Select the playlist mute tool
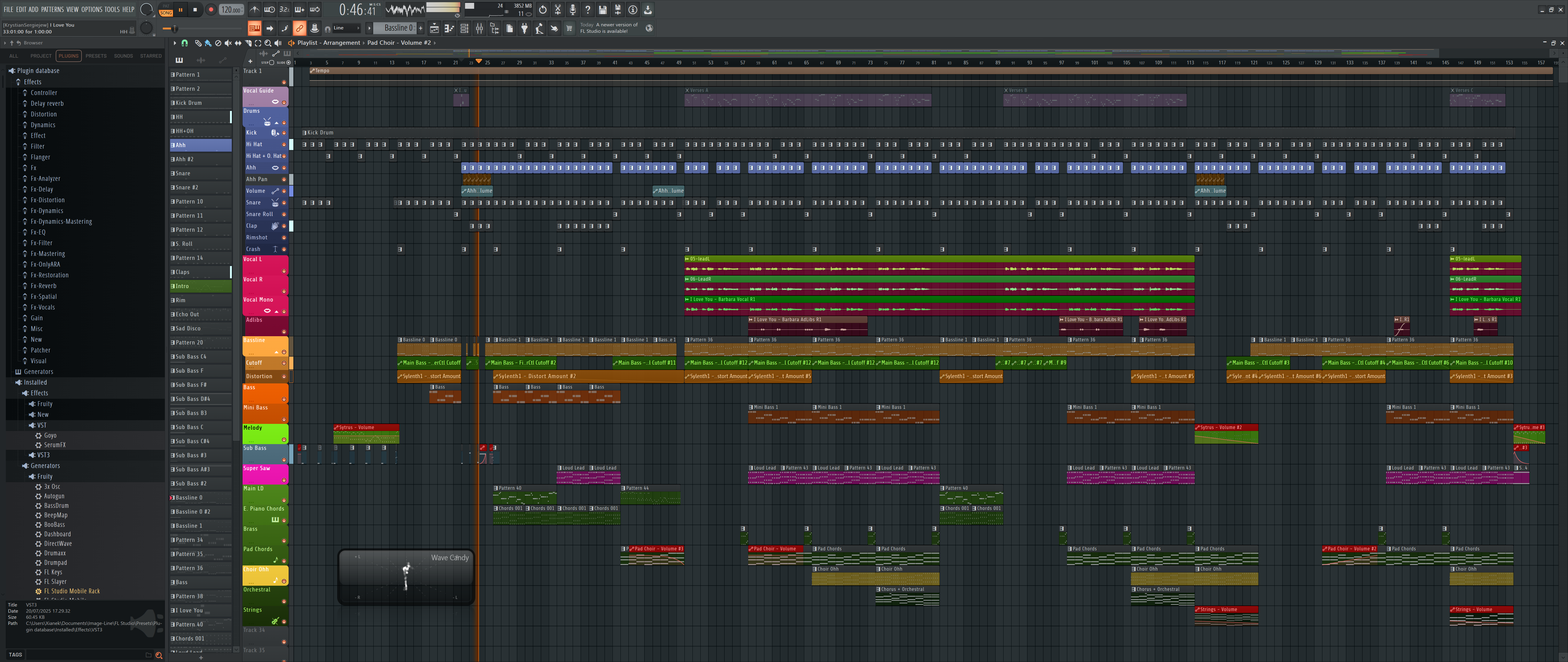Screen dimensions: 1568x662 [x=228, y=43]
